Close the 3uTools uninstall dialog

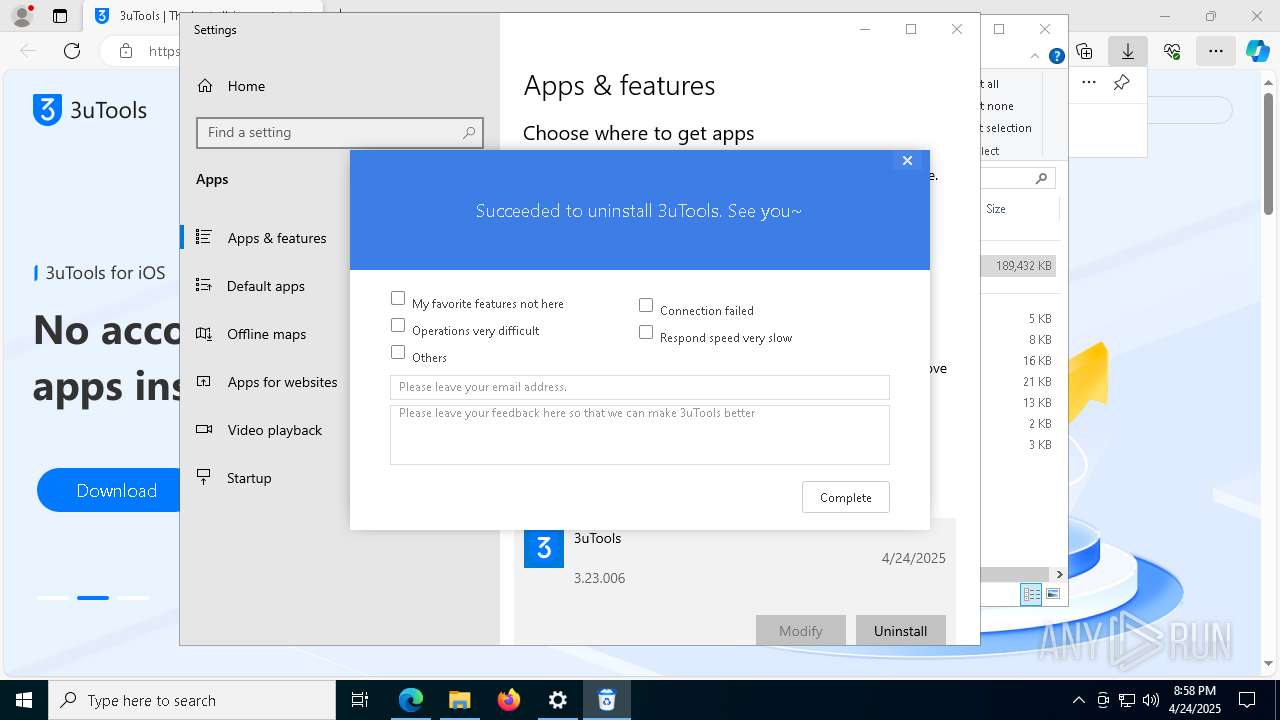pos(907,160)
